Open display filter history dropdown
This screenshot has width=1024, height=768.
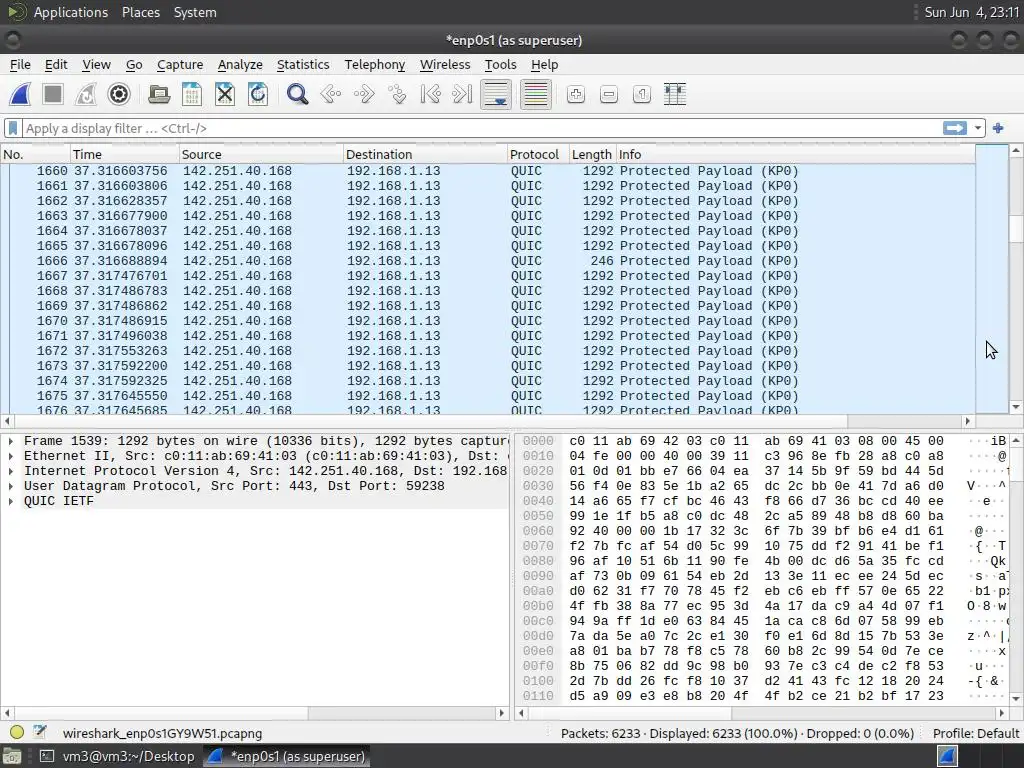coord(978,128)
